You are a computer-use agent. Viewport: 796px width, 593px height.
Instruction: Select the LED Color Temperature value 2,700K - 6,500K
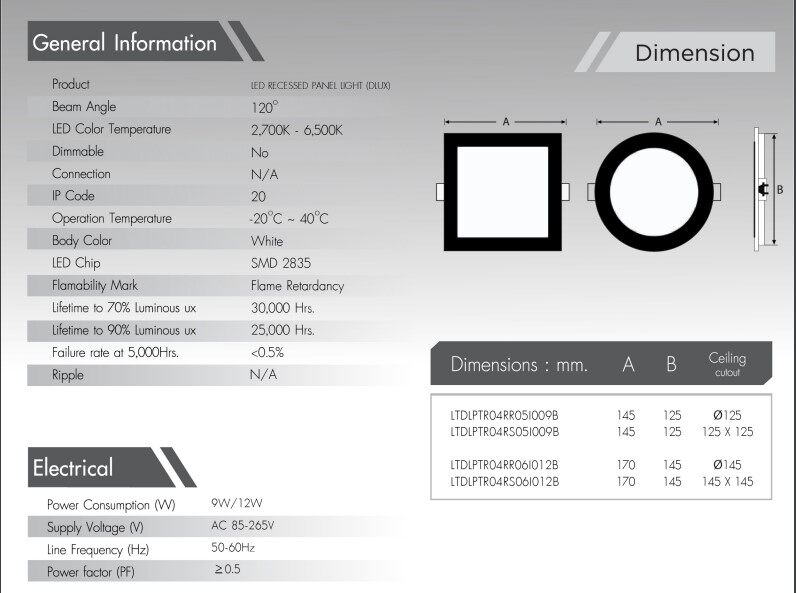(297, 130)
